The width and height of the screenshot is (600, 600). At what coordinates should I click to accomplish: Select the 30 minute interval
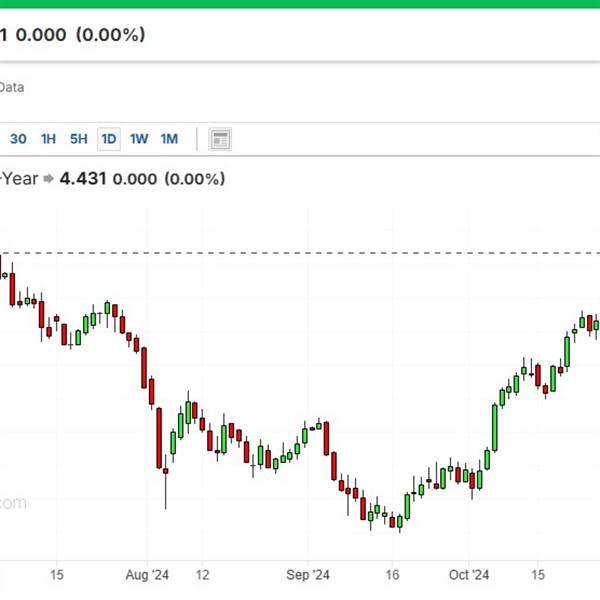(x=18, y=139)
